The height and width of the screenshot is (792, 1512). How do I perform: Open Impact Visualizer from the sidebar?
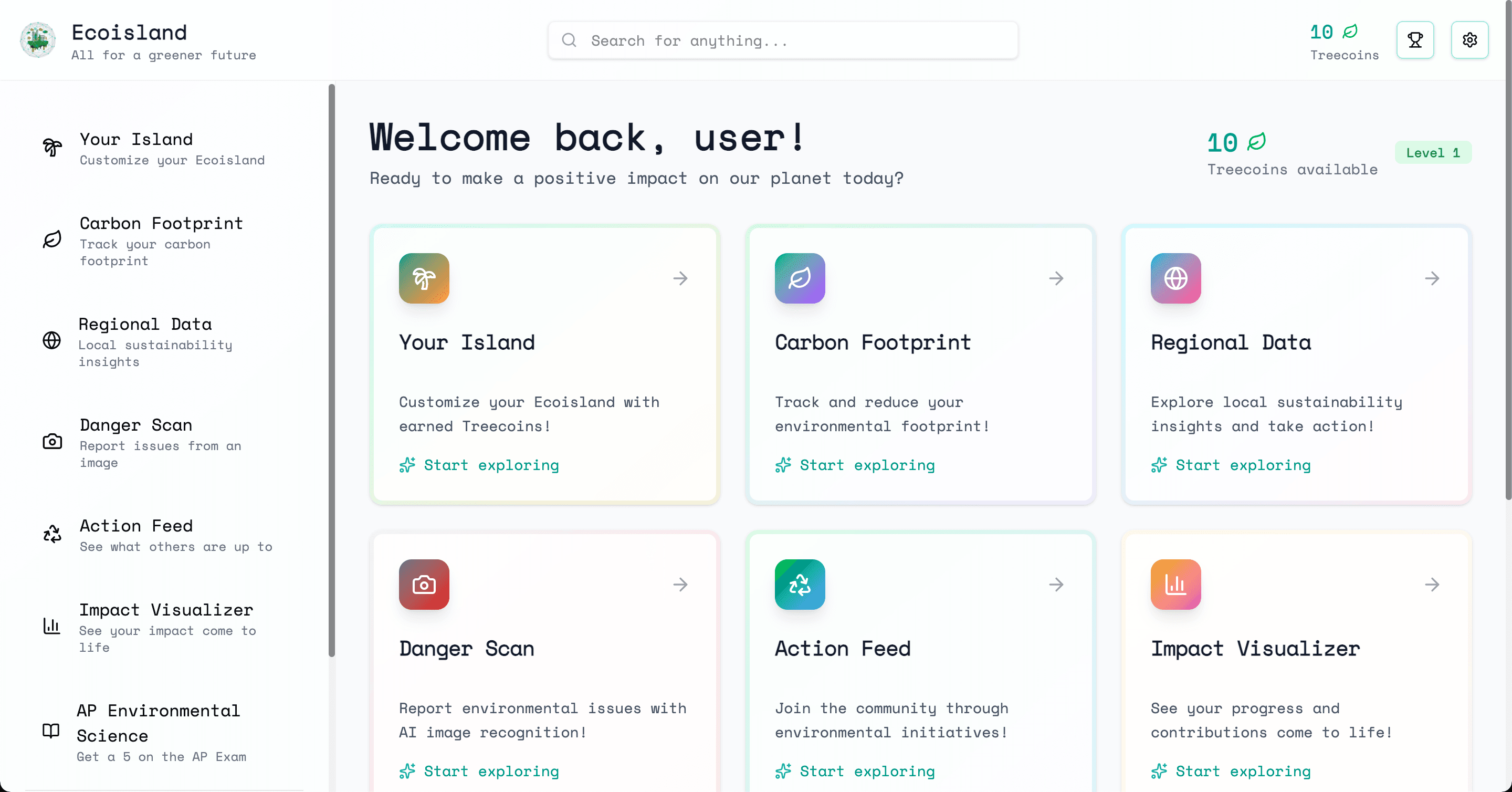[x=164, y=627]
